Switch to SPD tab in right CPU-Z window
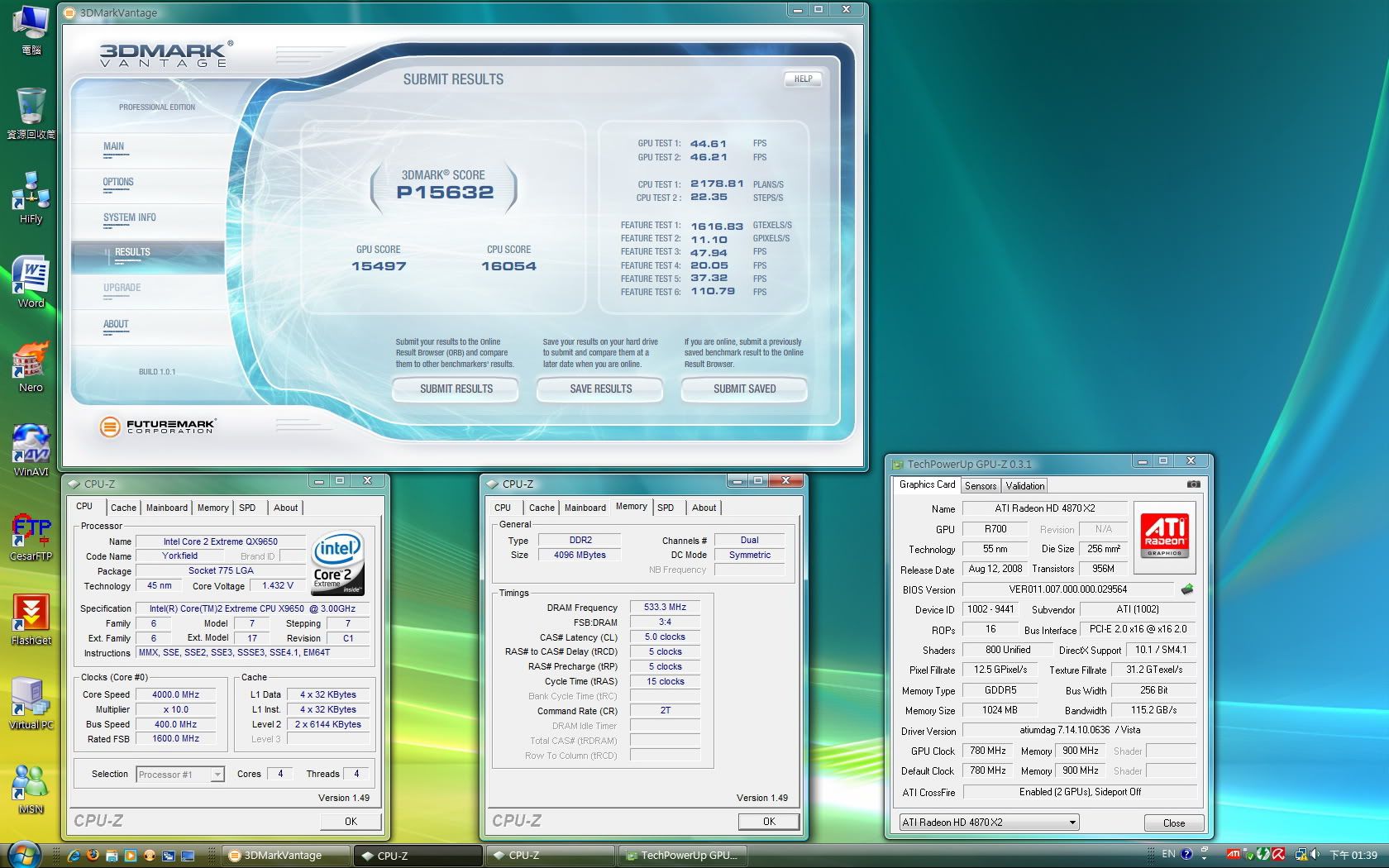 pos(666,508)
